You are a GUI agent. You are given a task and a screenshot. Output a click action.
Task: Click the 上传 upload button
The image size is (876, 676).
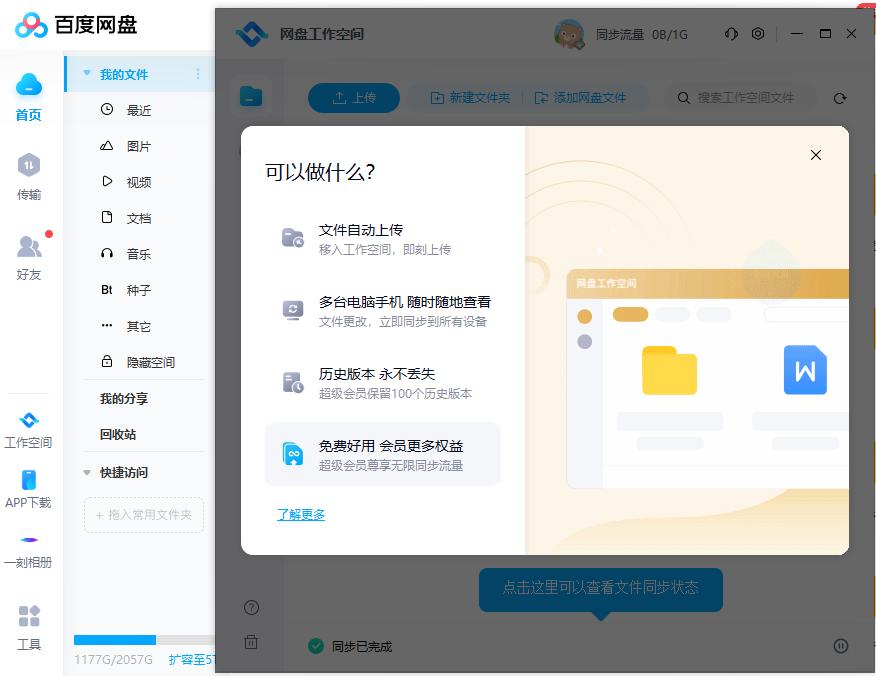pyautogui.click(x=354, y=98)
